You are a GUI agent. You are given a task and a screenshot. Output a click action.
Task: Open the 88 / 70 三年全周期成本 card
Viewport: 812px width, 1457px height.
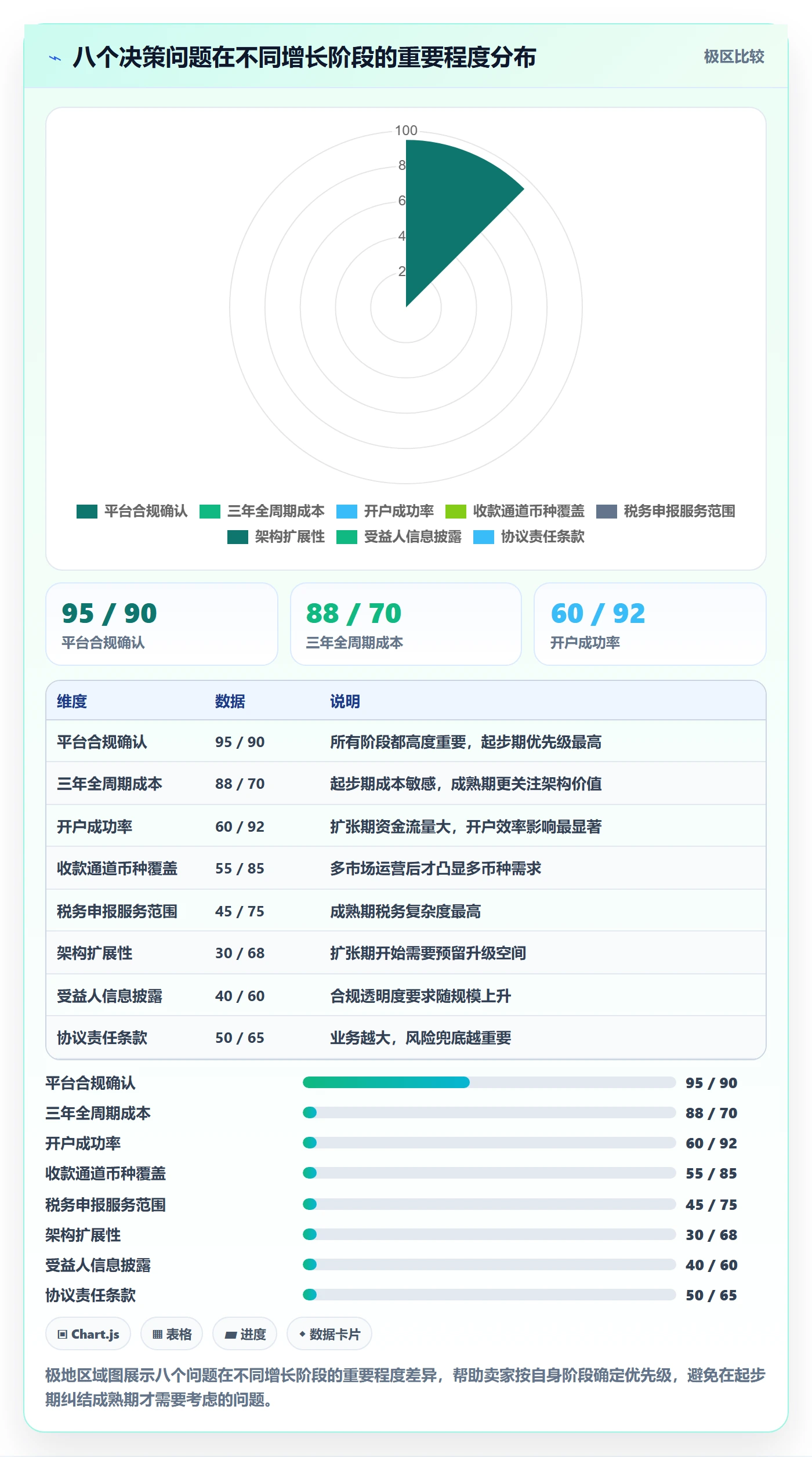tap(406, 624)
